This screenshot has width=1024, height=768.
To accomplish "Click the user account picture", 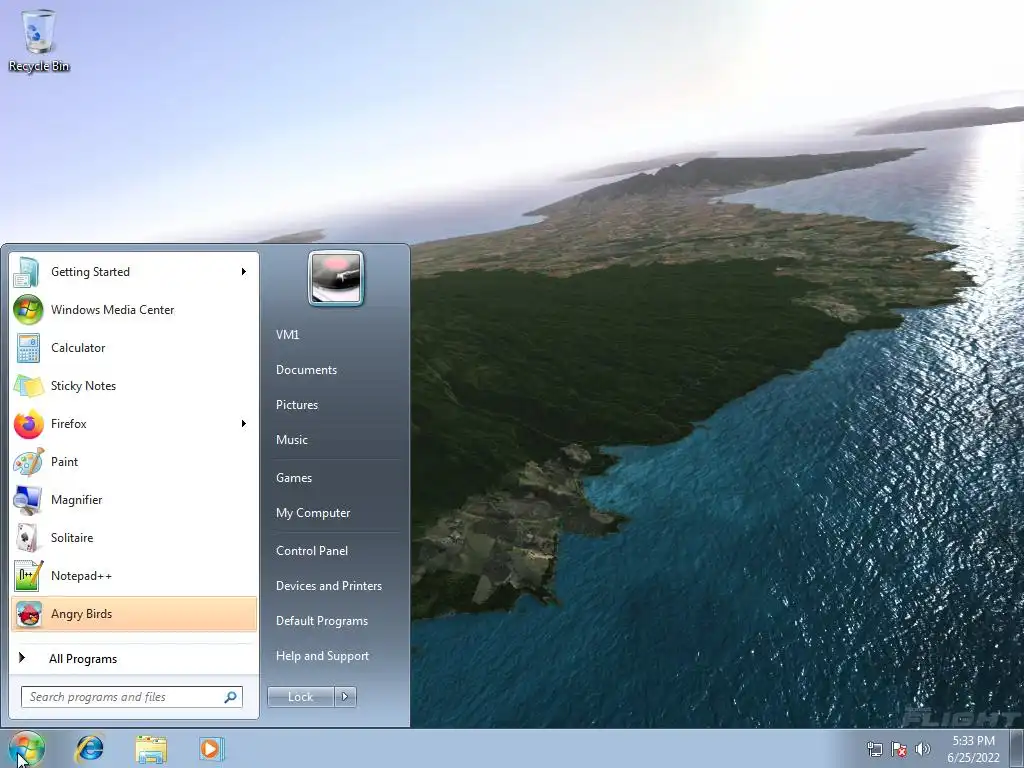I will pyautogui.click(x=336, y=278).
